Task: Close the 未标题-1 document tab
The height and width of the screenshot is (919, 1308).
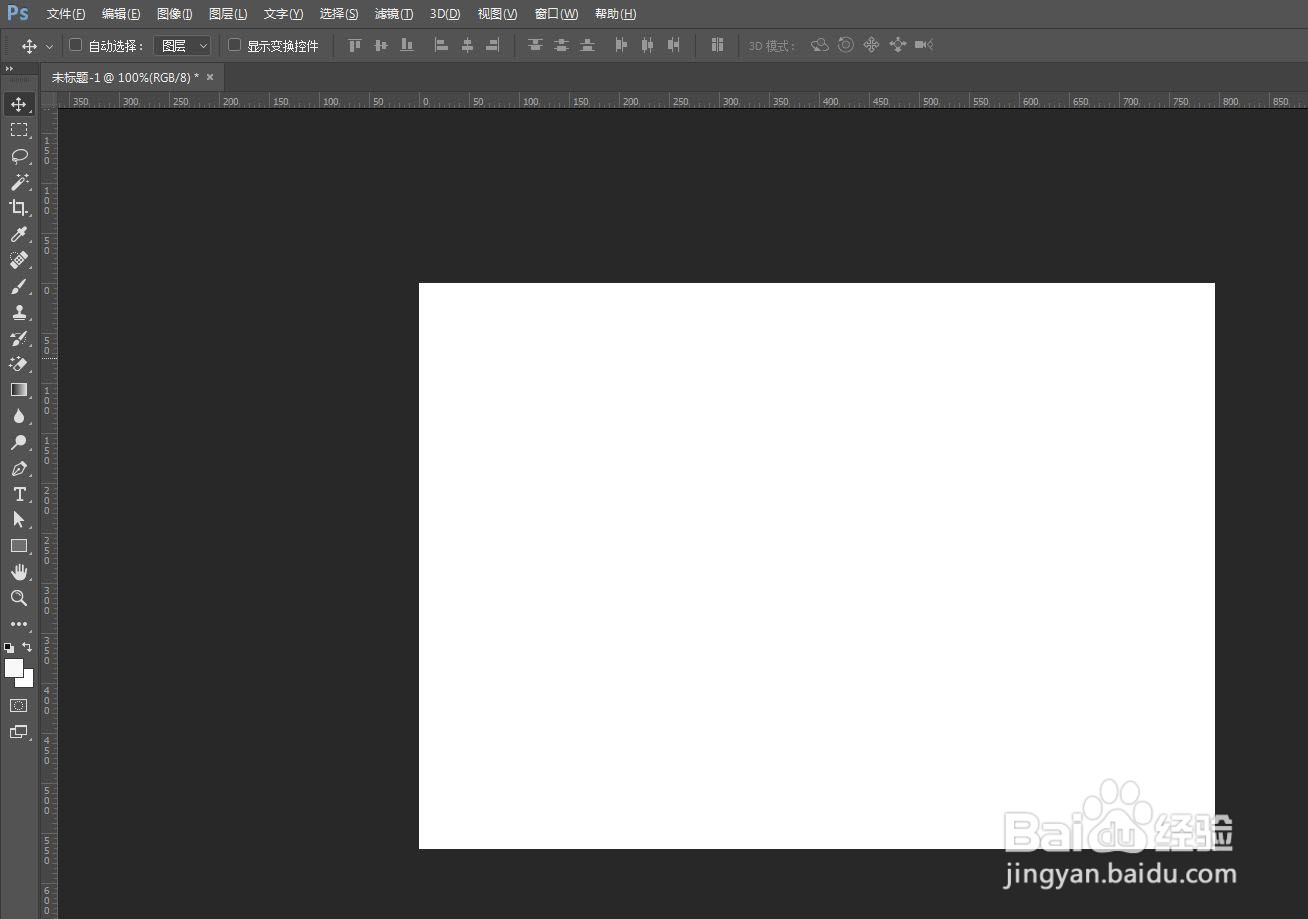Action: 210,77
